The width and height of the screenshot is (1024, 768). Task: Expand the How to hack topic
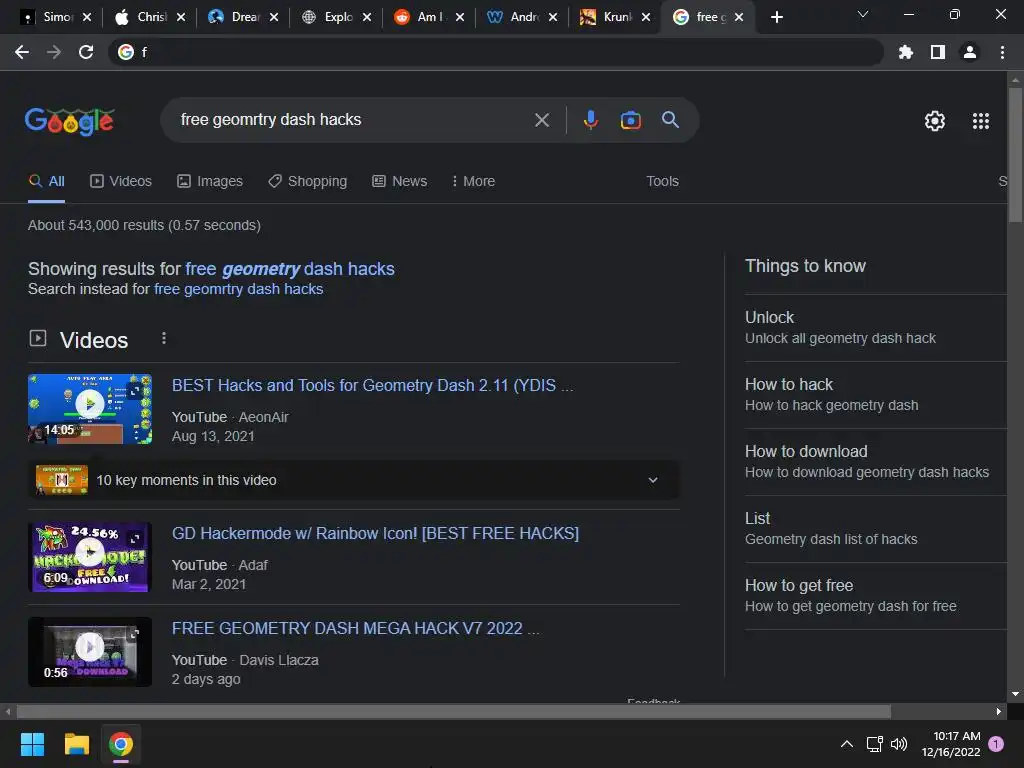(875, 394)
